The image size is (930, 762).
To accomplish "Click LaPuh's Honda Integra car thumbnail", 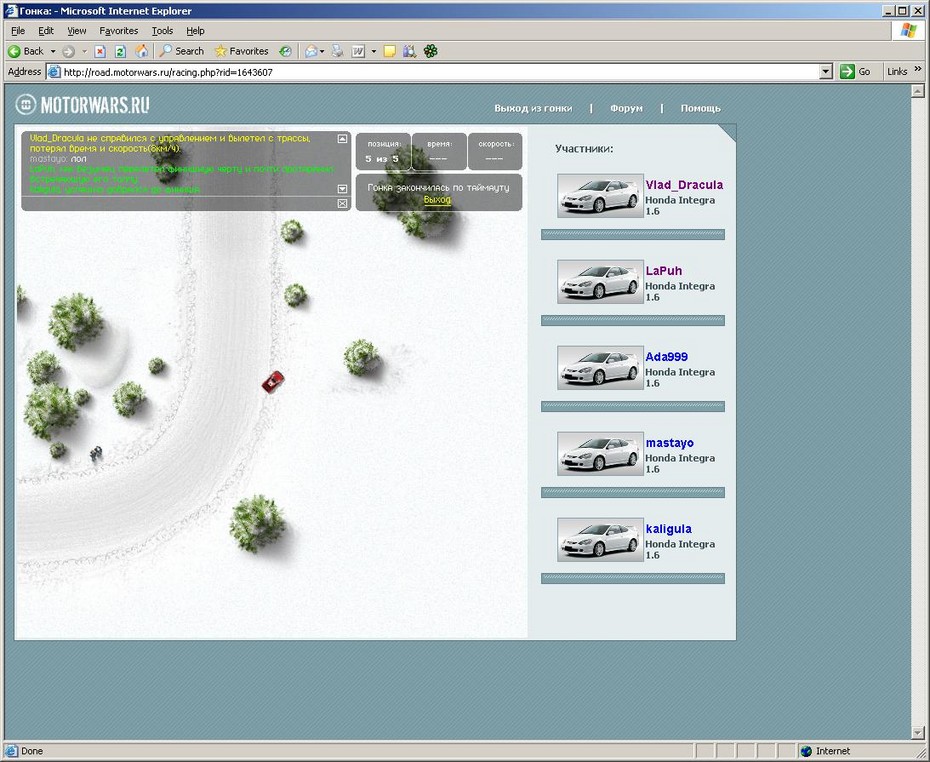I will tap(600, 282).
